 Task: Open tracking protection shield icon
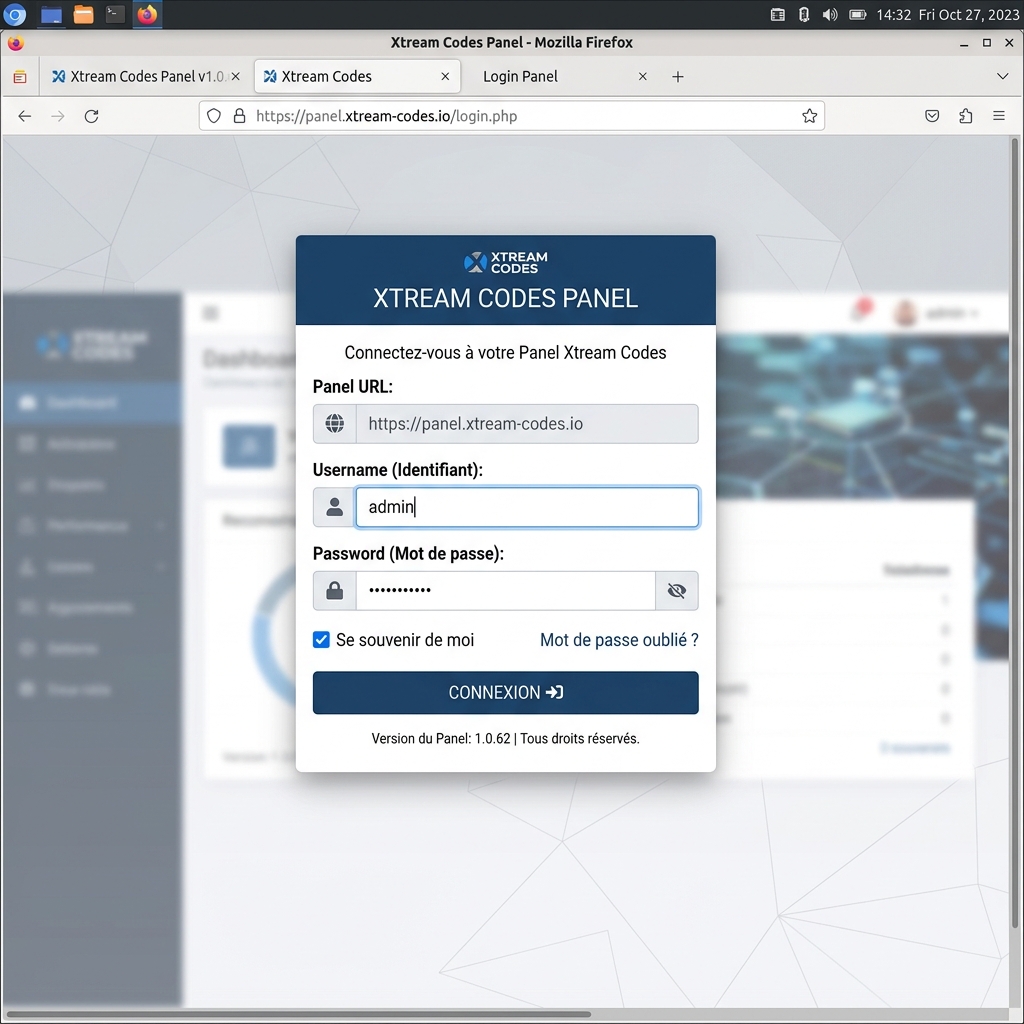click(214, 116)
